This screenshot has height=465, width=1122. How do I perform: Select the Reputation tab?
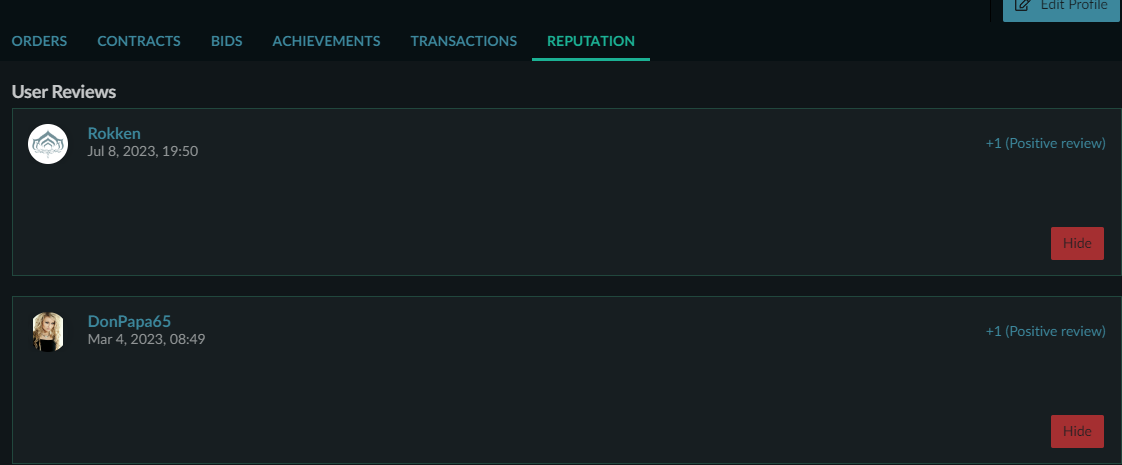pos(591,41)
